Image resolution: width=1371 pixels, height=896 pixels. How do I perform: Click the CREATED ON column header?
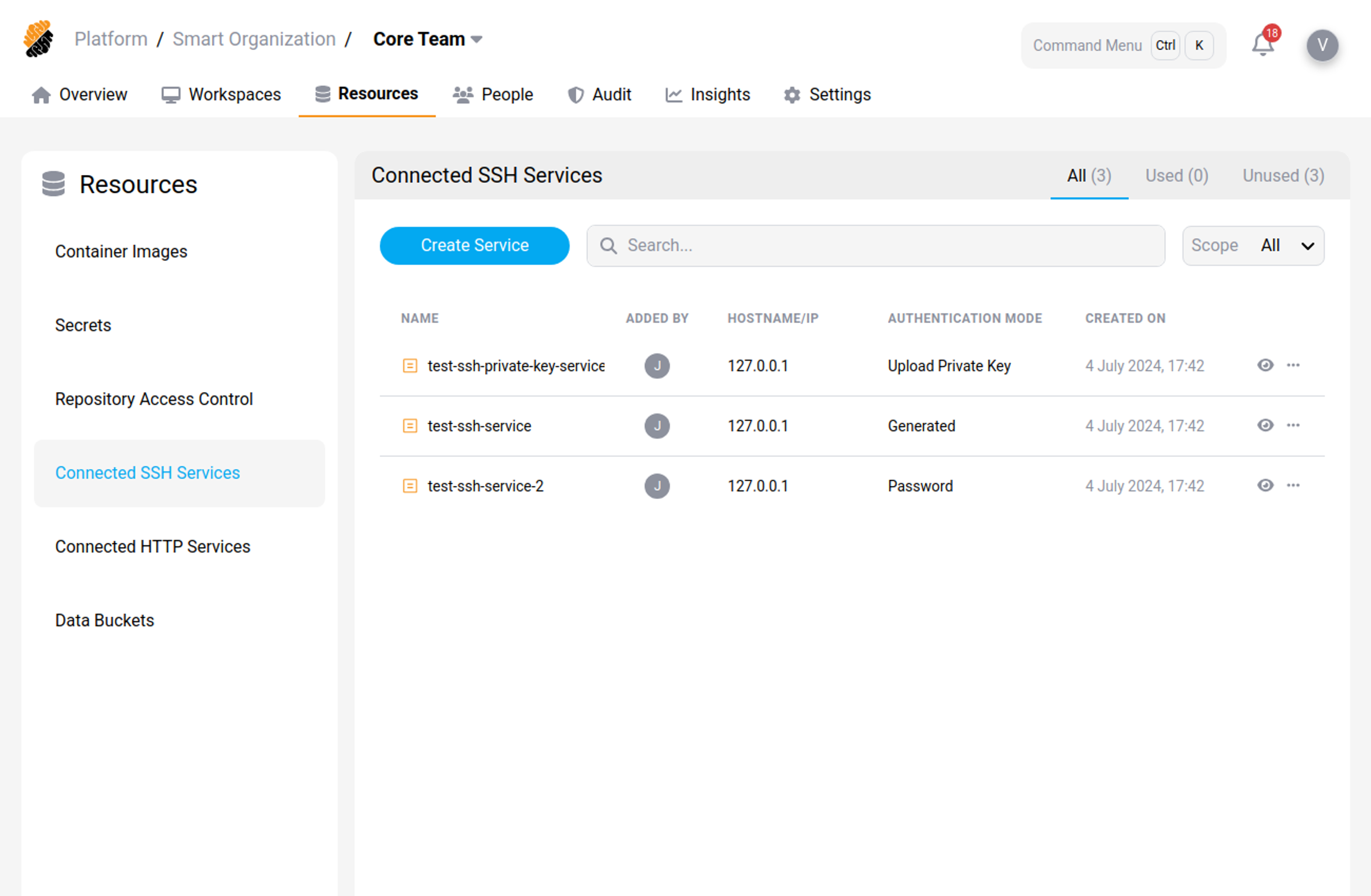[x=1125, y=318]
